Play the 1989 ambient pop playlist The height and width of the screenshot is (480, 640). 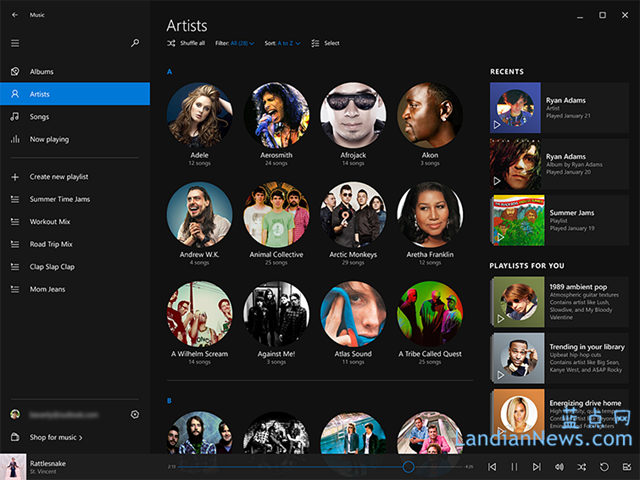500,318
